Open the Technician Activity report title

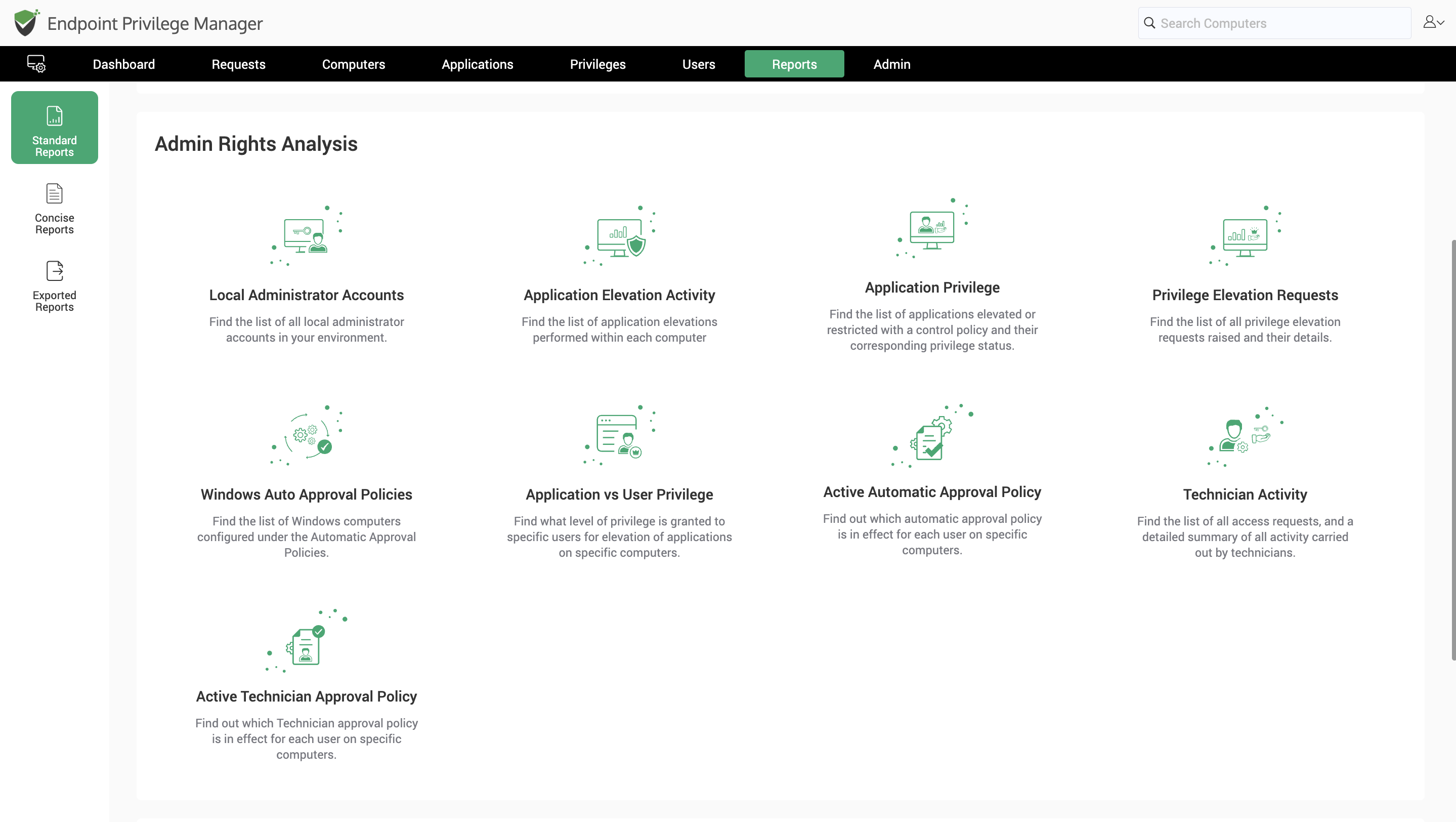(x=1245, y=494)
